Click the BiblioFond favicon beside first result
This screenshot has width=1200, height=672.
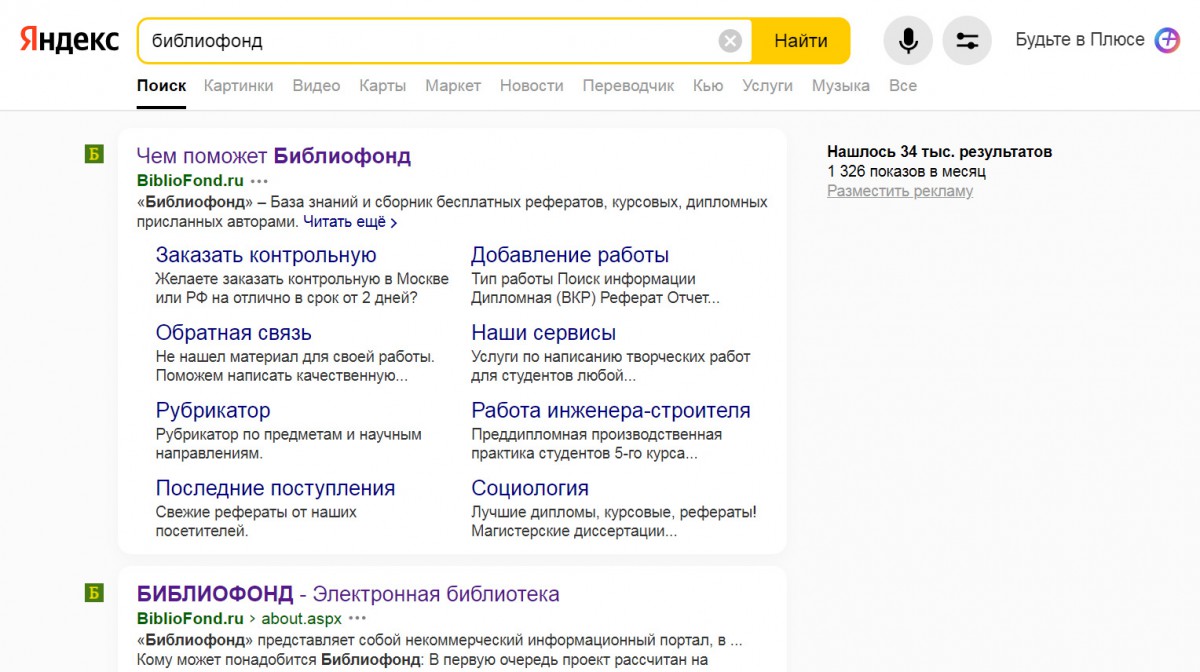(94, 154)
